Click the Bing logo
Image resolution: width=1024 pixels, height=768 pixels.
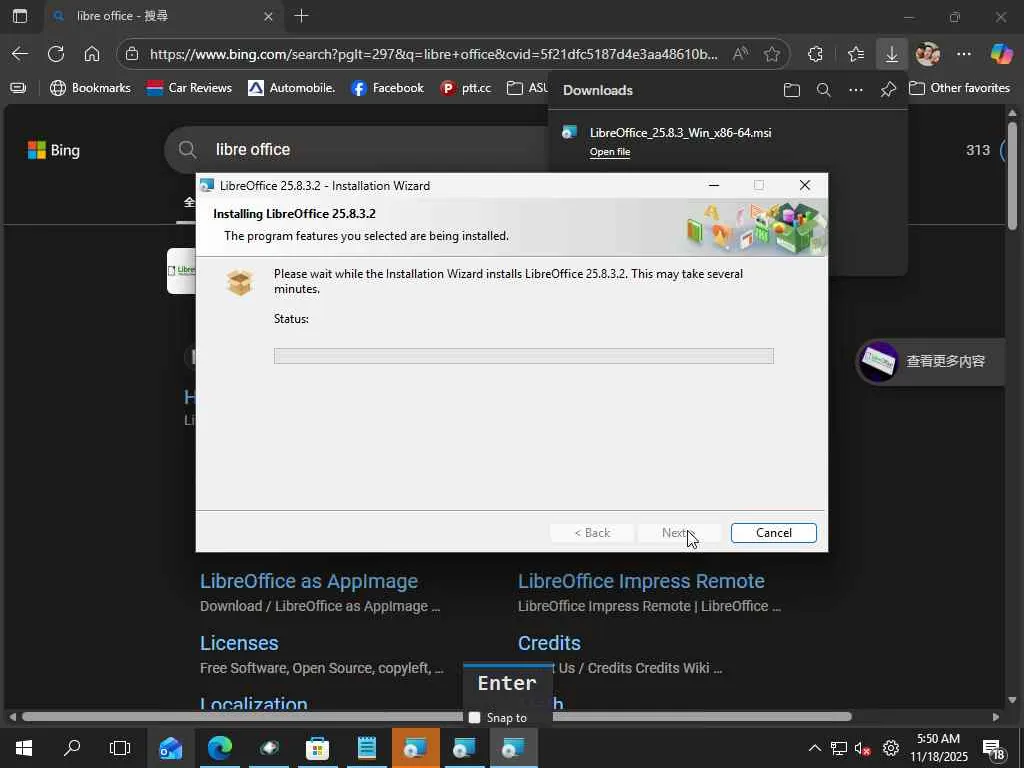54,150
